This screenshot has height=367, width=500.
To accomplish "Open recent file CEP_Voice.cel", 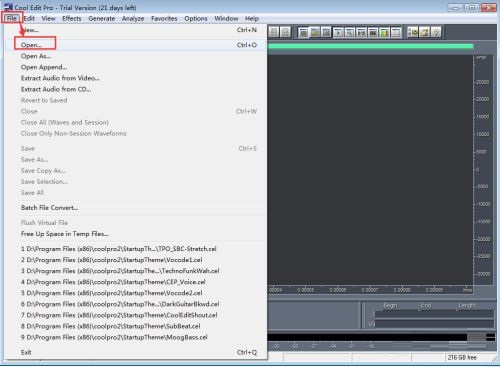I will coord(136,282).
